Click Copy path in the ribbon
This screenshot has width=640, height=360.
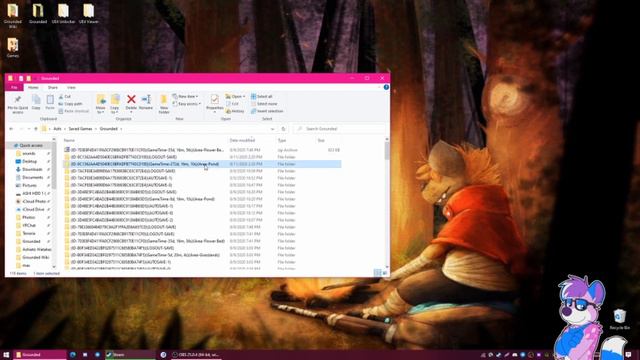(71, 104)
